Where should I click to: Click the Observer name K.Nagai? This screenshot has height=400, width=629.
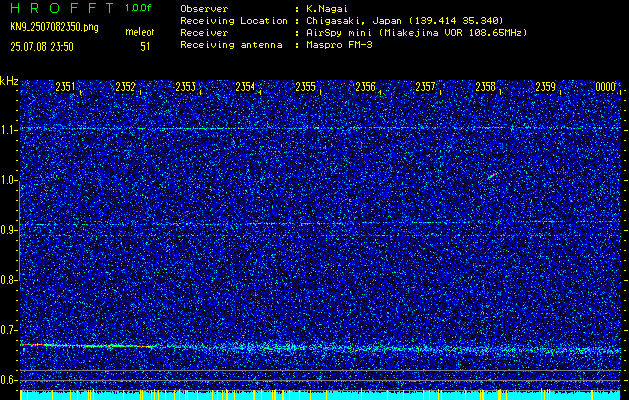[326, 9]
